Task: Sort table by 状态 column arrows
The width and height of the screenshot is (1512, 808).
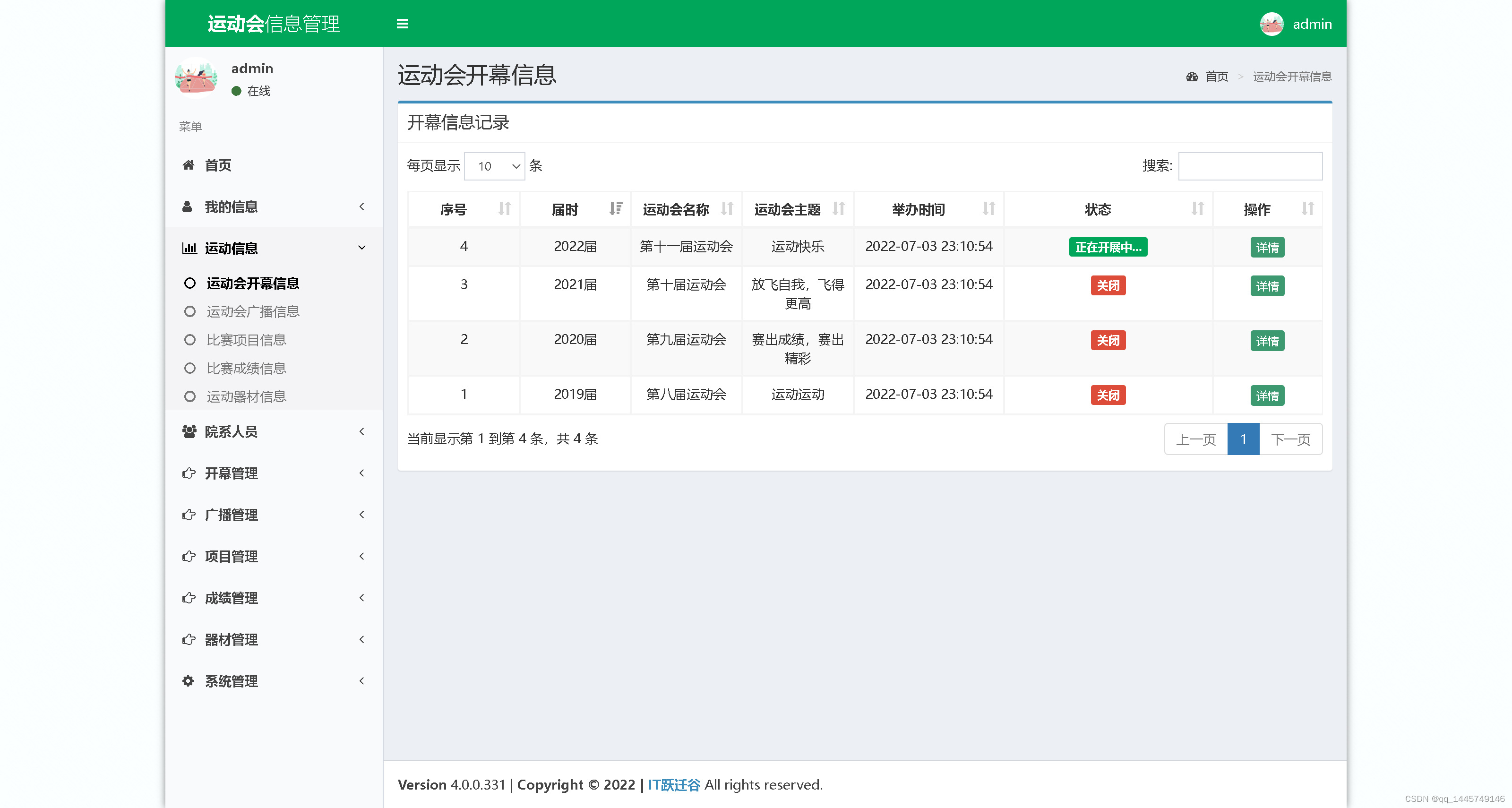Action: [1197, 209]
